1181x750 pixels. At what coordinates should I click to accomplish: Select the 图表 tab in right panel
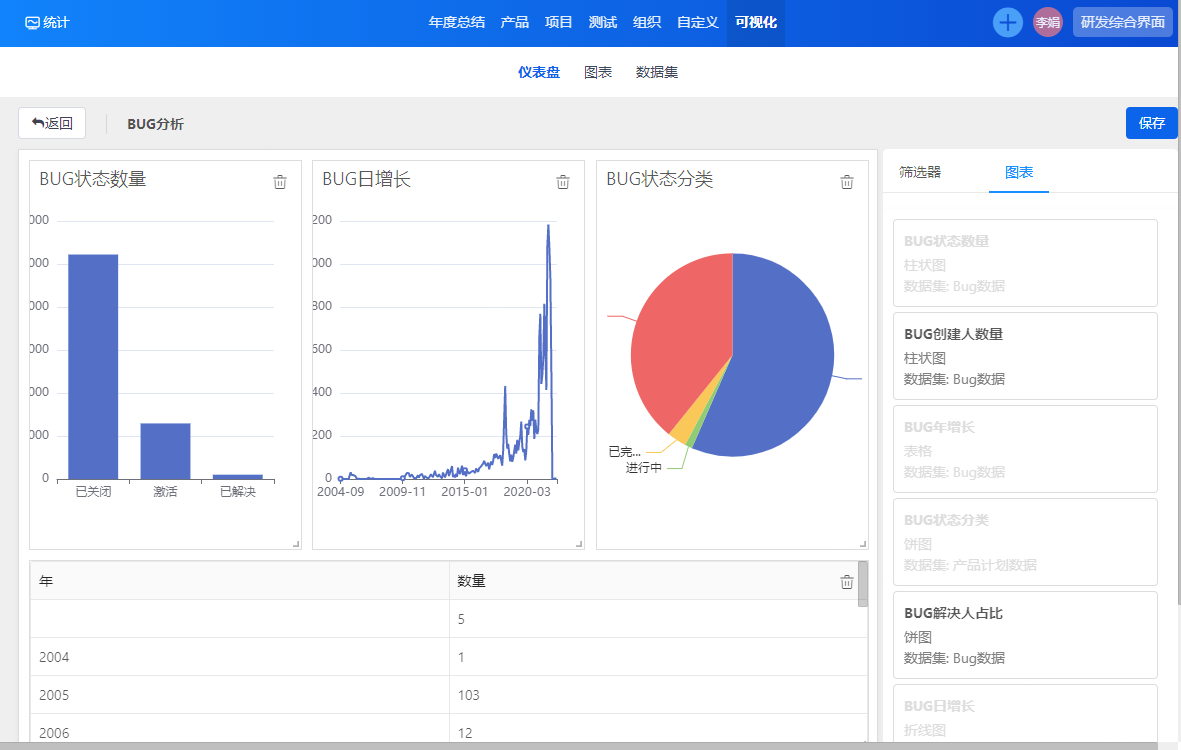point(1019,172)
